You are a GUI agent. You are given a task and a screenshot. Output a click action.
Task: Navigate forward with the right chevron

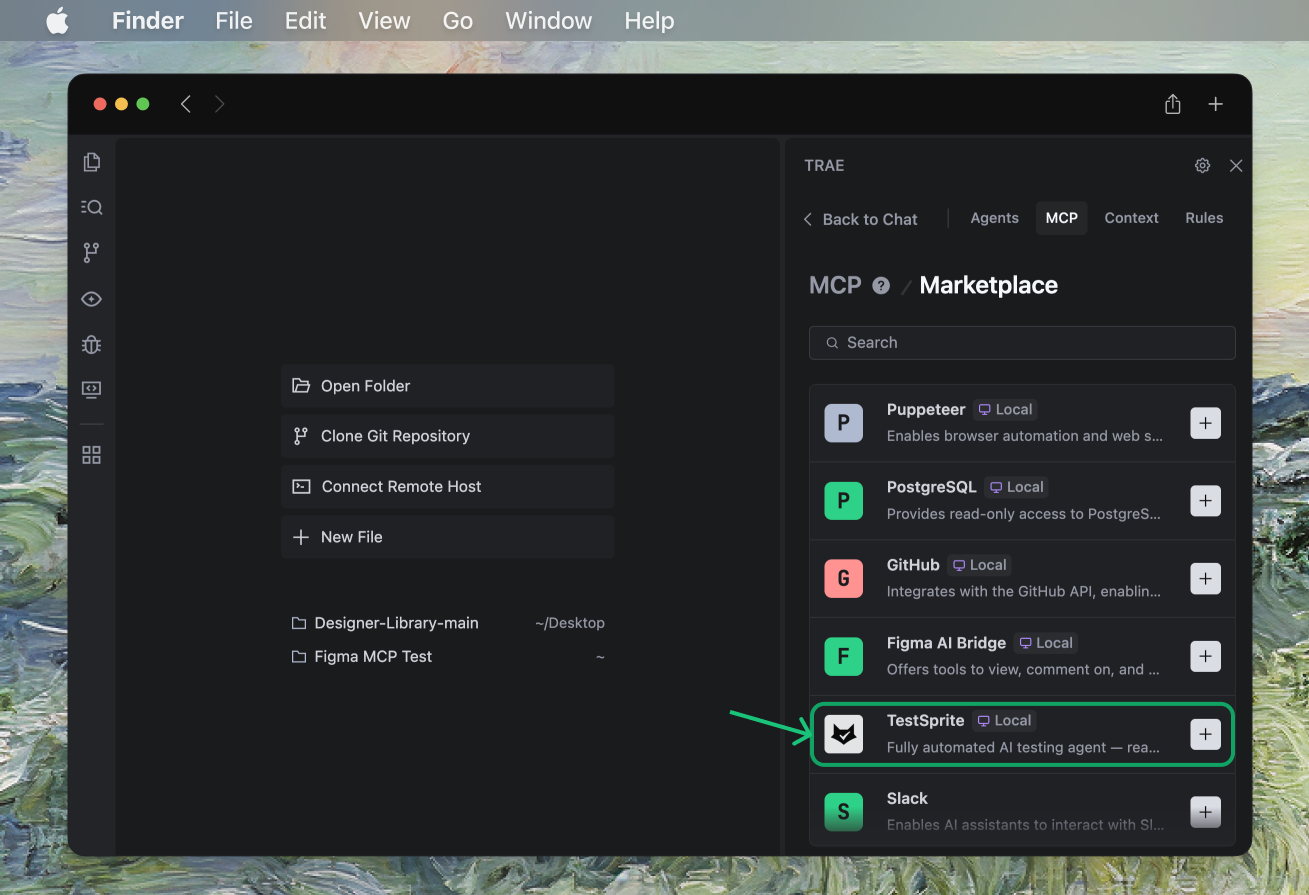220,104
